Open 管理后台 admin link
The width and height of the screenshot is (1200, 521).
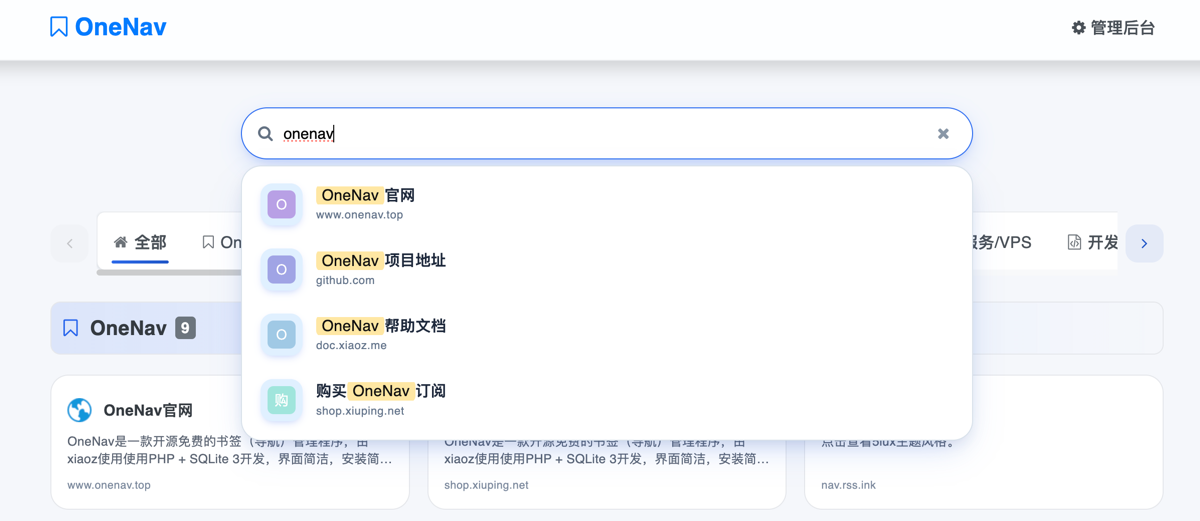1113,28
